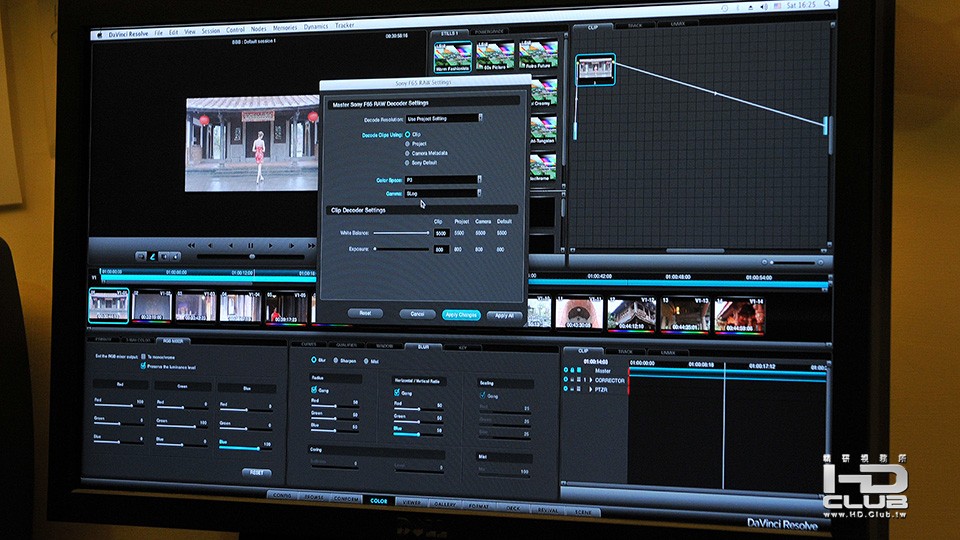Select Camera Metadata radio option

(408, 153)
